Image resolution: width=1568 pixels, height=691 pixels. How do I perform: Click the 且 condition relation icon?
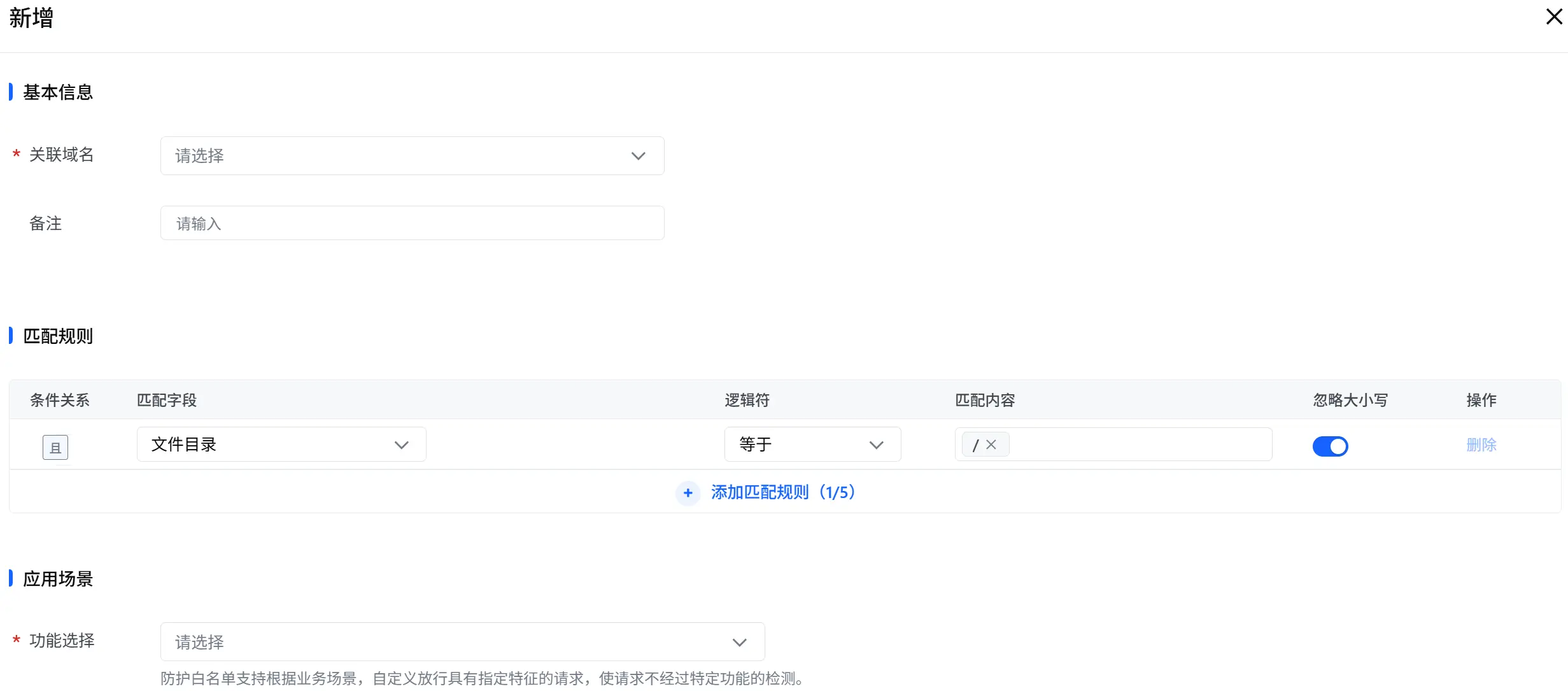(x=55, y=447)
